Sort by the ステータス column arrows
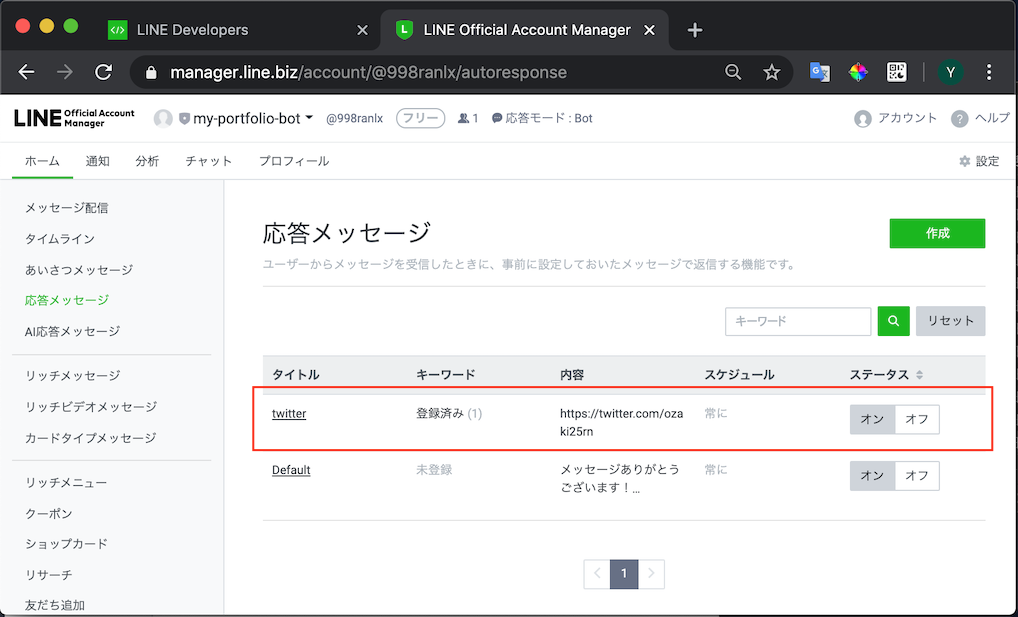This screenshot has height=617, width=1018. [919, 375]
